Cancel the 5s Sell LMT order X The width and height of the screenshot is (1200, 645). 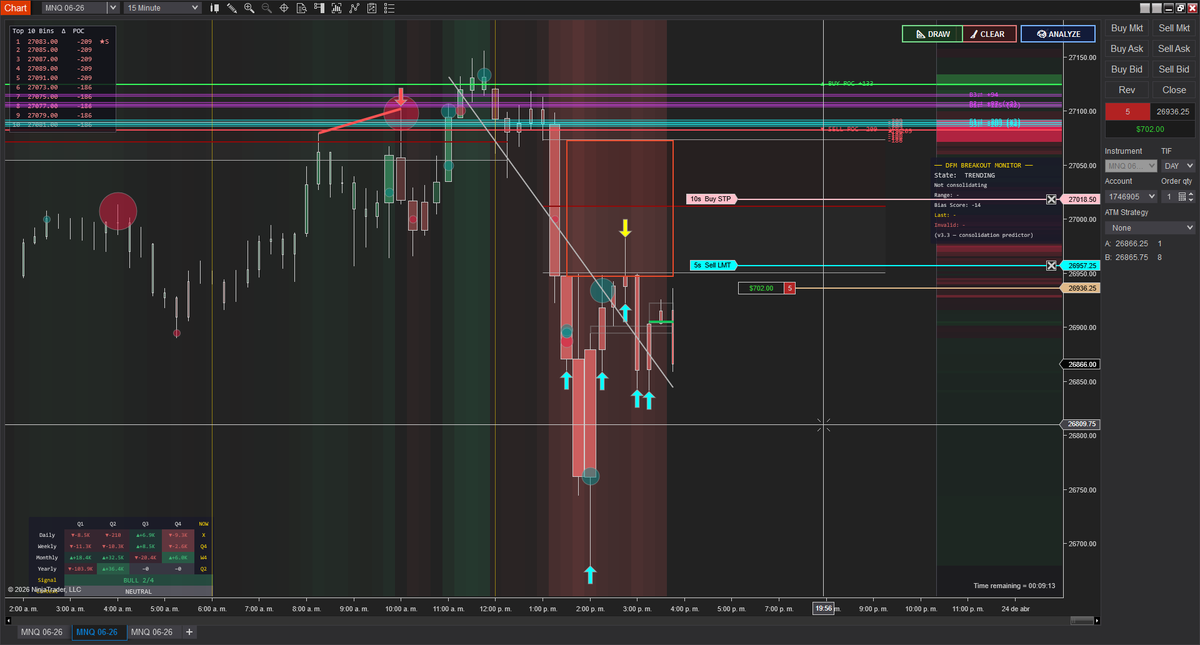[x=1051, y=265]
